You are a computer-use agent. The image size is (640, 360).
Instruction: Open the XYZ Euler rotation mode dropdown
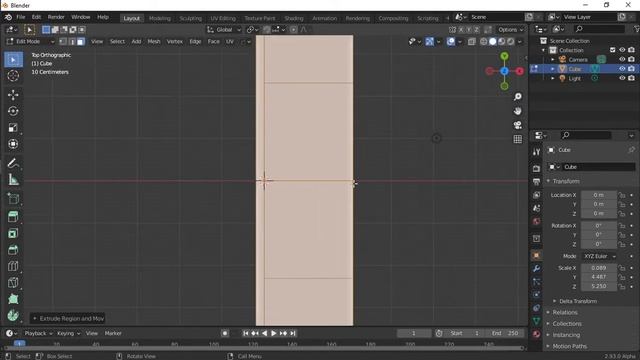pyautogui.click(x=599, y=256)
